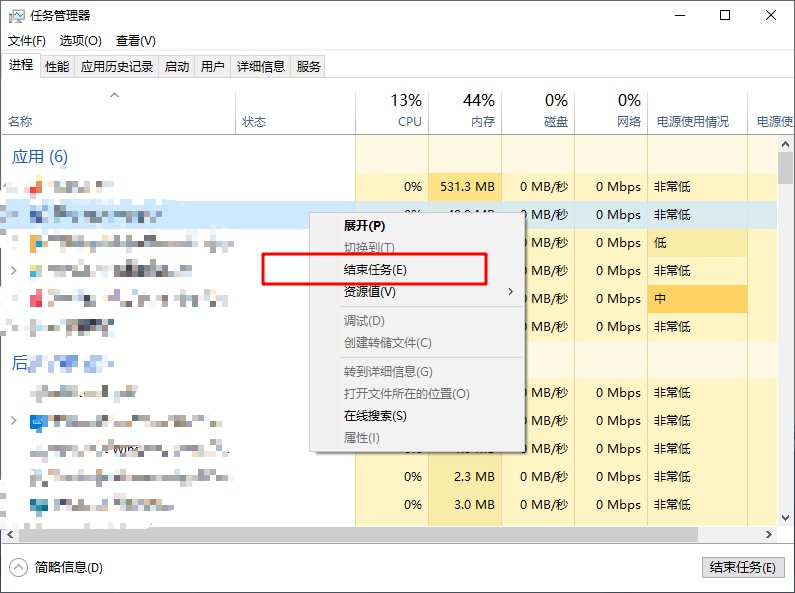This screenshot has height=593, width=795.
Task: Click the horizontal scrollbar left arrow
Action: click(8, 534)
